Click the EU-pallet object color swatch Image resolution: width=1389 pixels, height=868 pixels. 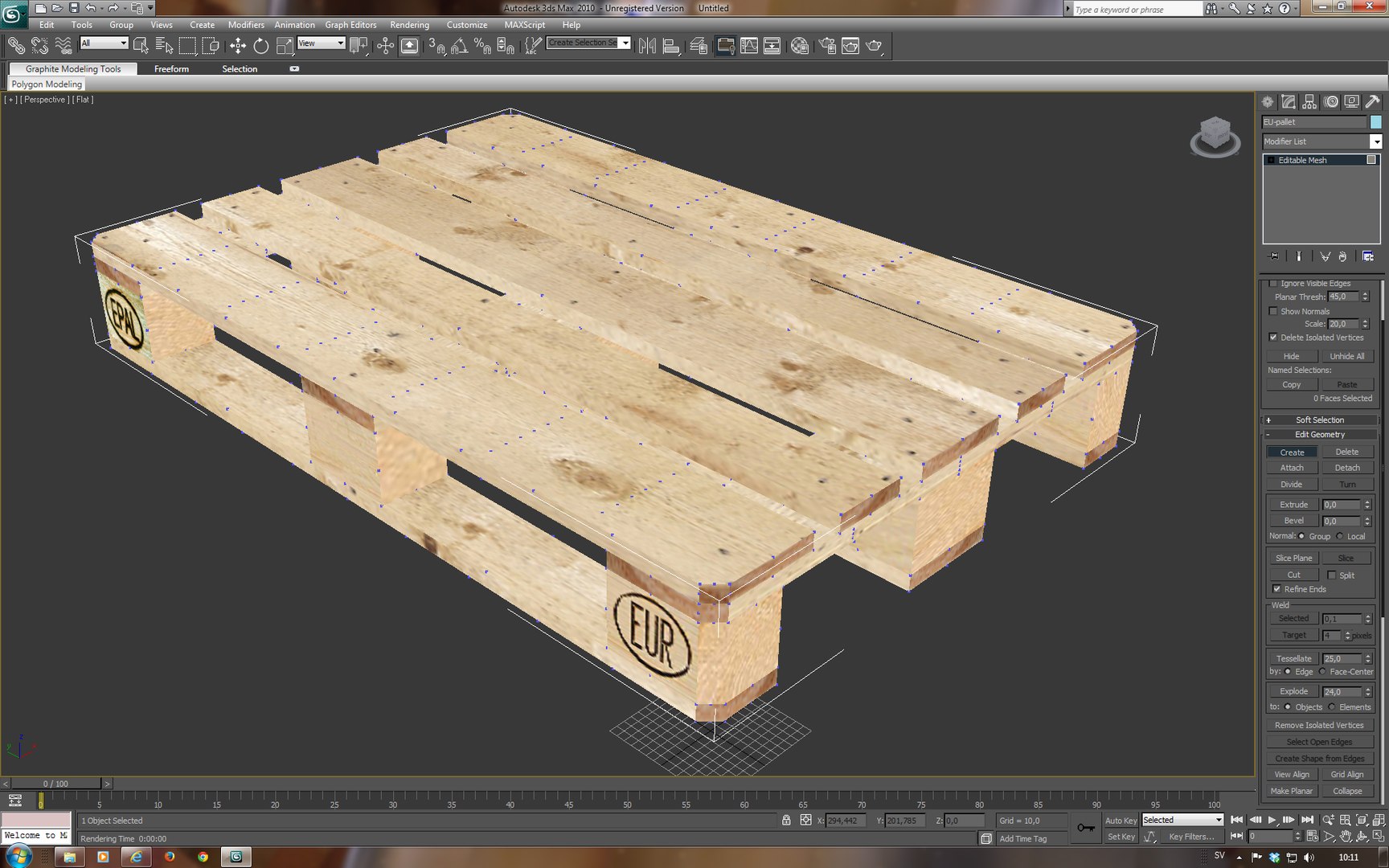point(1375,122)
